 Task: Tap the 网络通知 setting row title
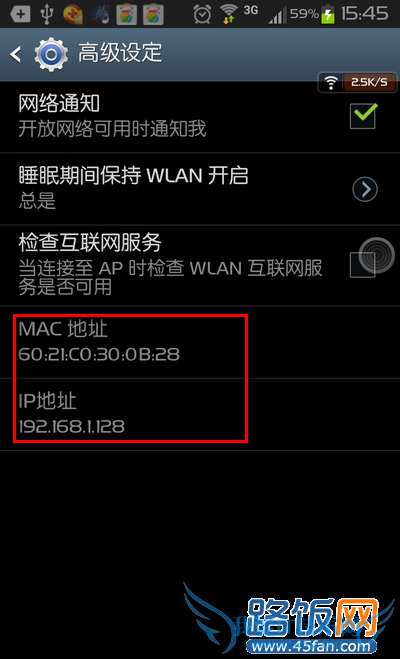[x=59, y=103]
